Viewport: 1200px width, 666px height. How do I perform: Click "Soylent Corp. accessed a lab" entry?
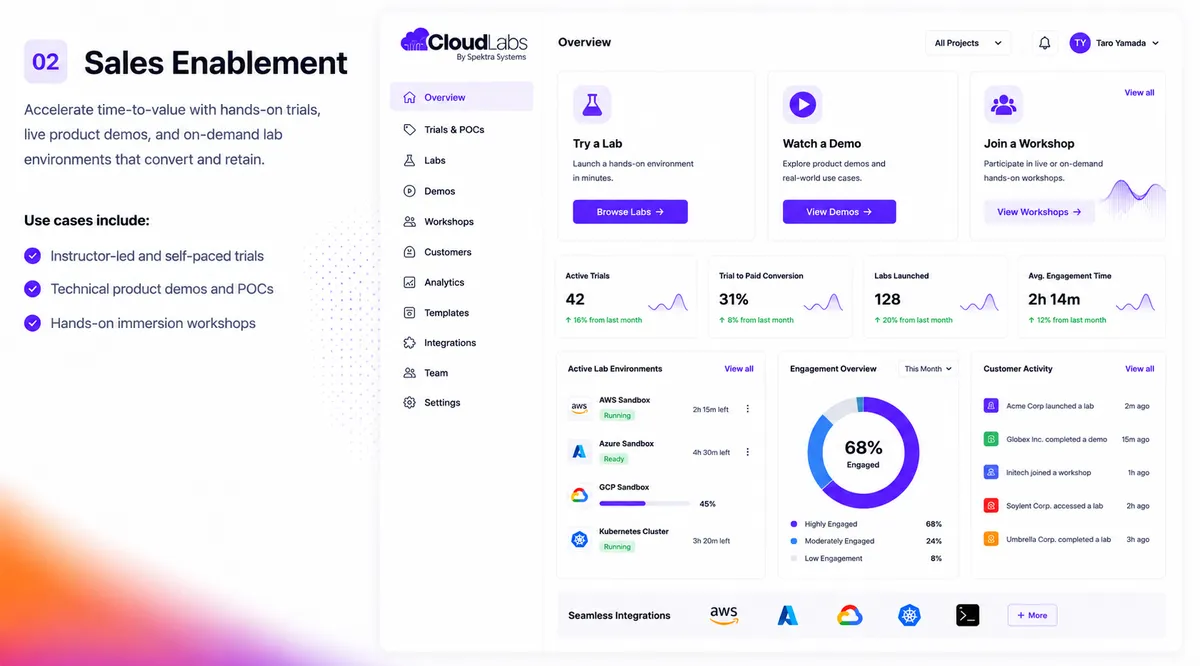1054,506
